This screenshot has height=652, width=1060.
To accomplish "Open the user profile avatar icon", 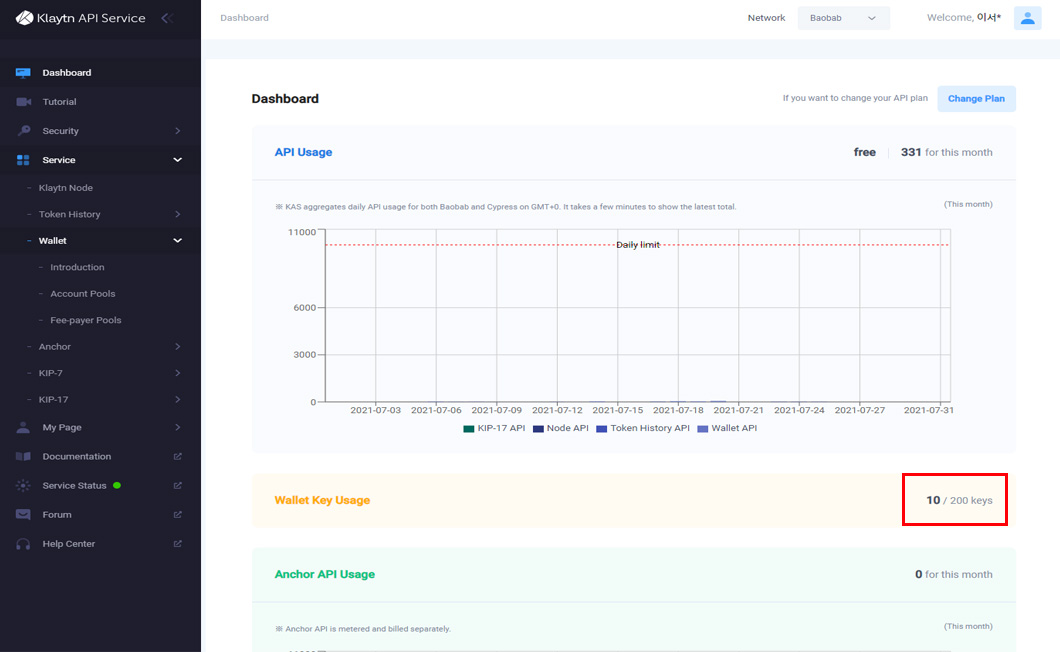I will click(x=1028, y=18).
